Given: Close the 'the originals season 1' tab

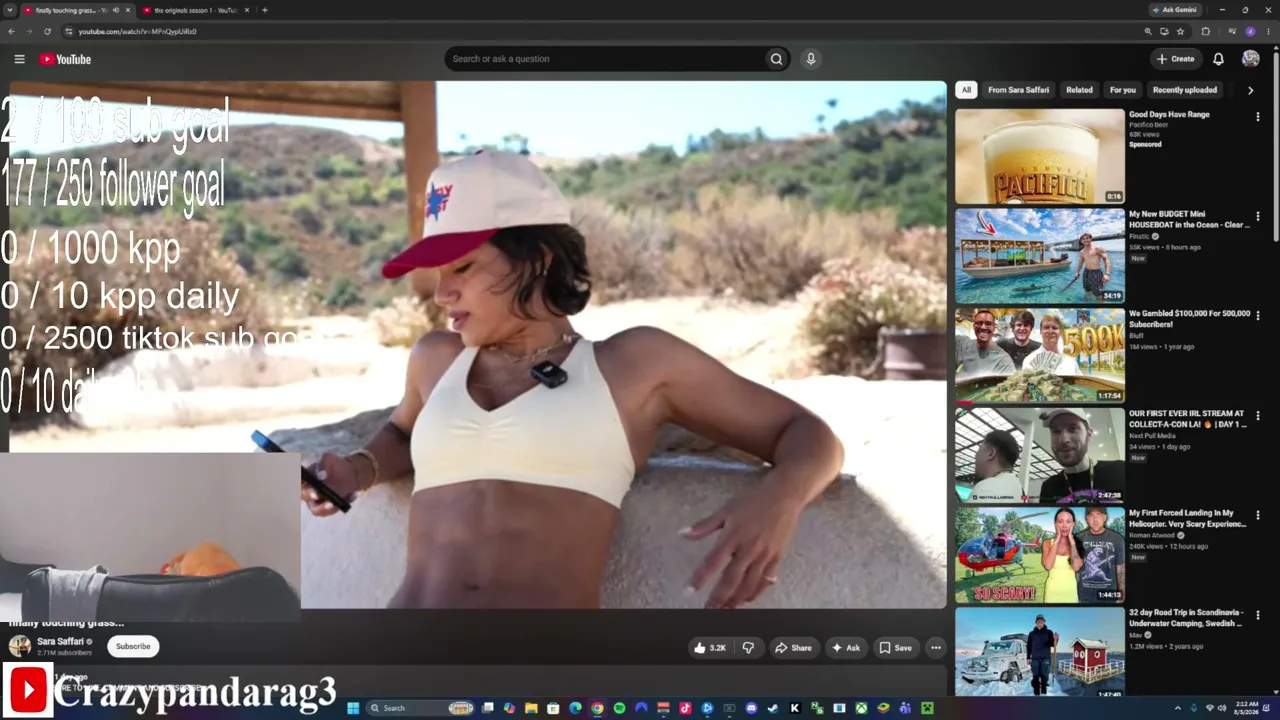Looking at the screenshot, I should (245, 10).
